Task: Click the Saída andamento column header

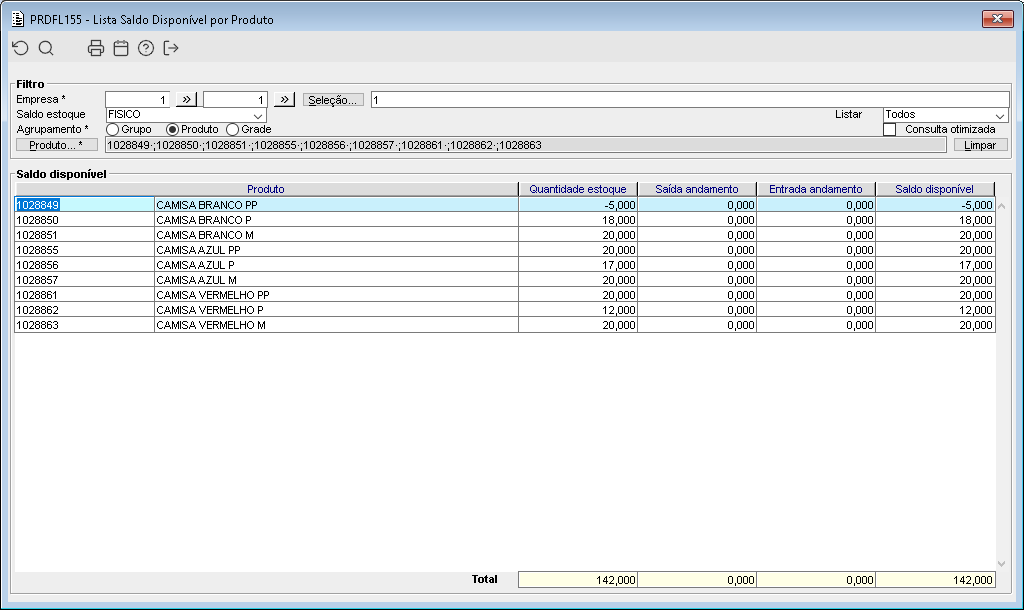Action: [697, 189]
